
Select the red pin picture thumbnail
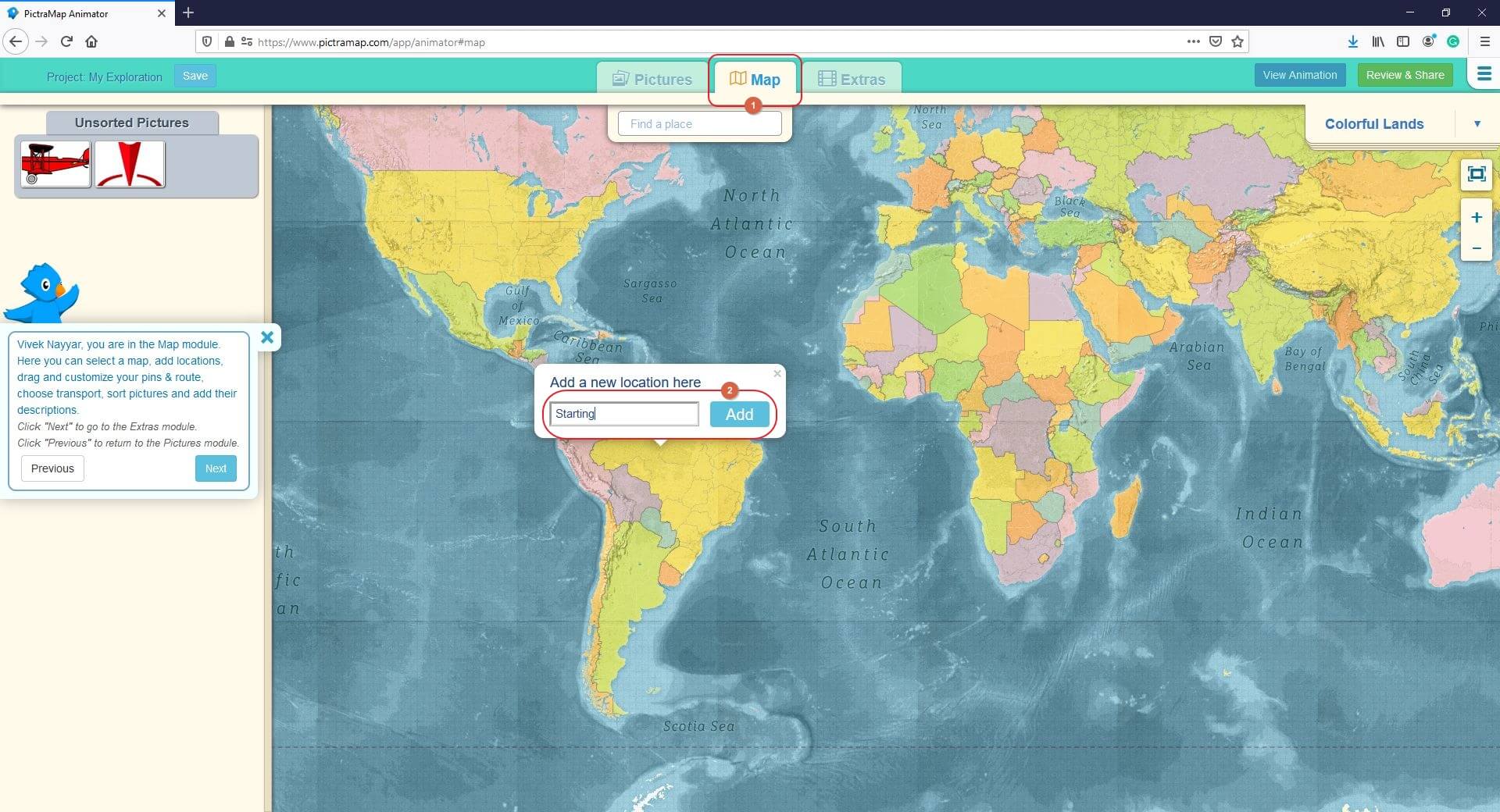[130, 164]
